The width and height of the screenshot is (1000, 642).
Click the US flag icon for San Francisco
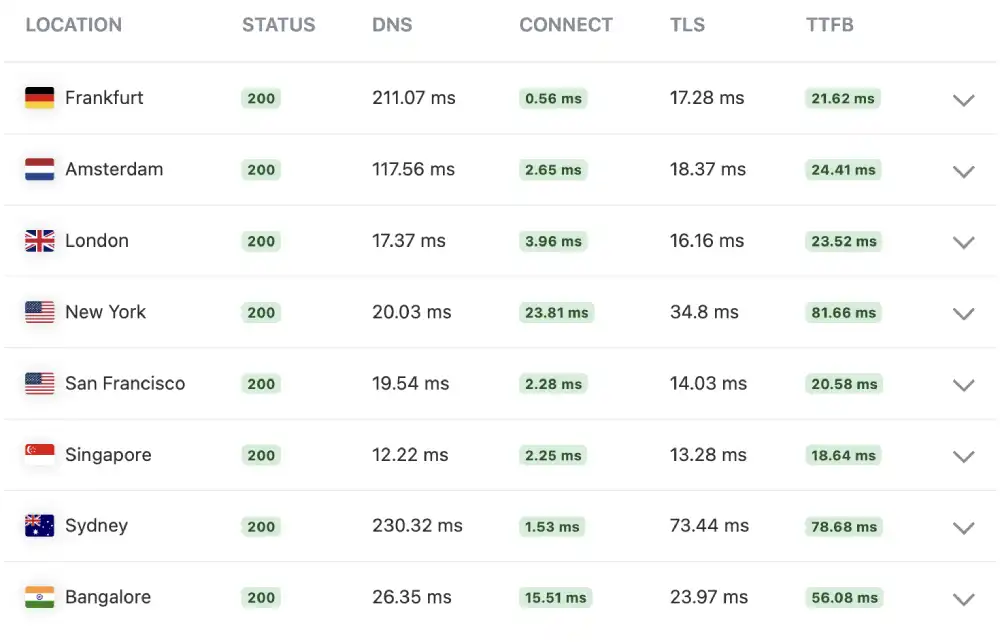tap(39, 384)
